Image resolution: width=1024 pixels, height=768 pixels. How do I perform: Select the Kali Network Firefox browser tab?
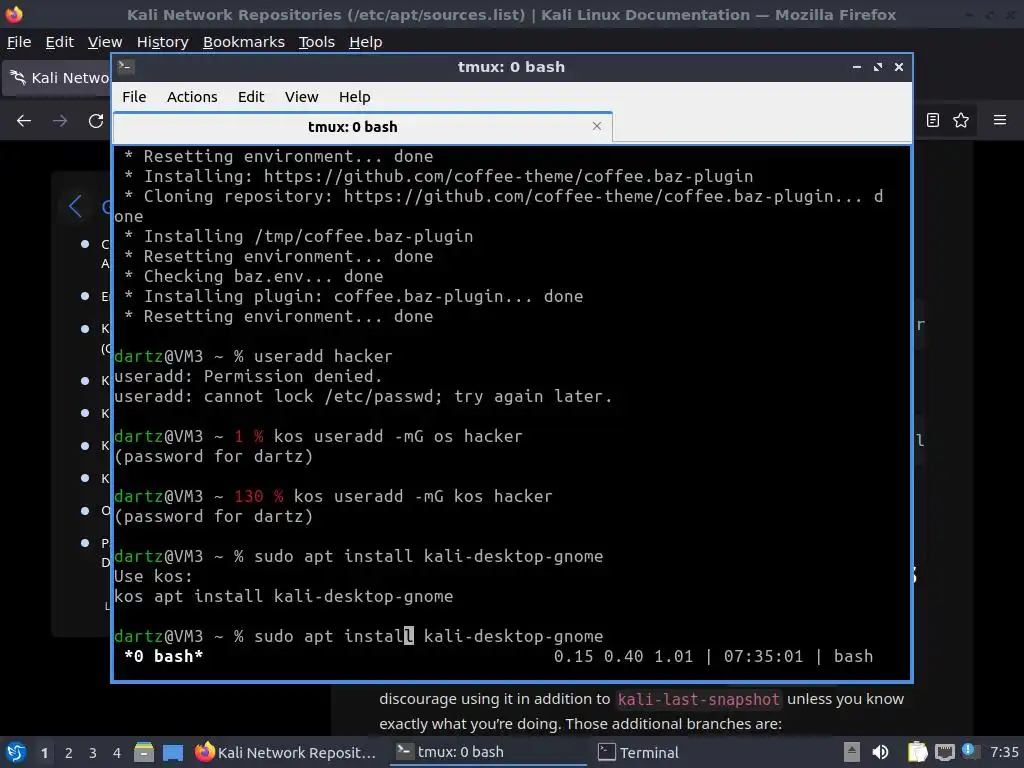[57, 78]
